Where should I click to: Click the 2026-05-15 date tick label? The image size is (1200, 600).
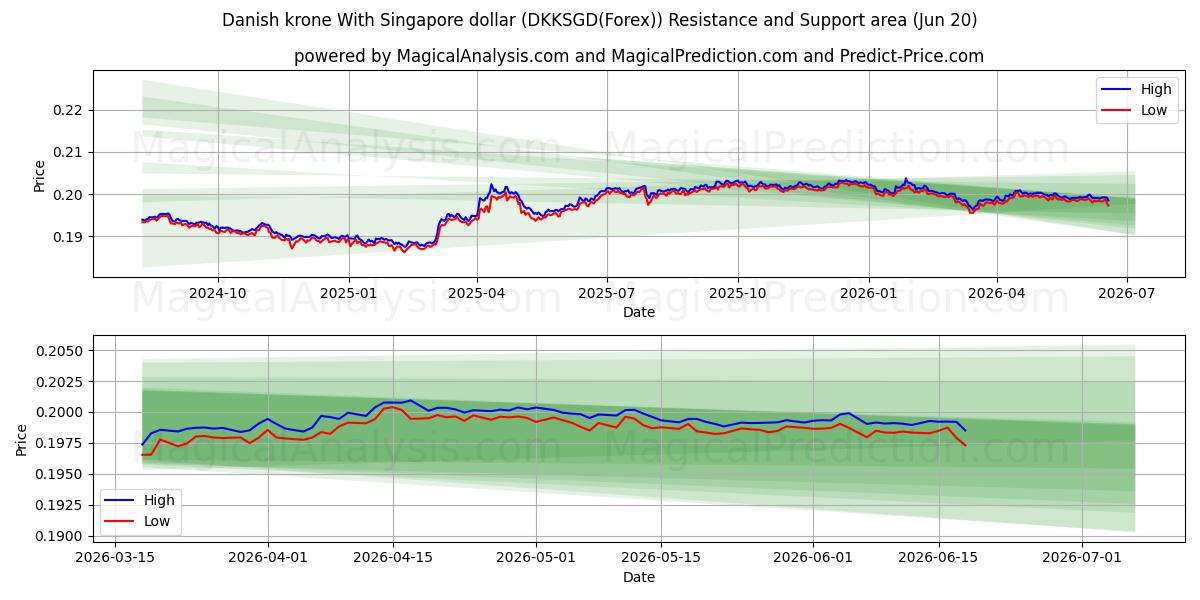pos(661,558)
